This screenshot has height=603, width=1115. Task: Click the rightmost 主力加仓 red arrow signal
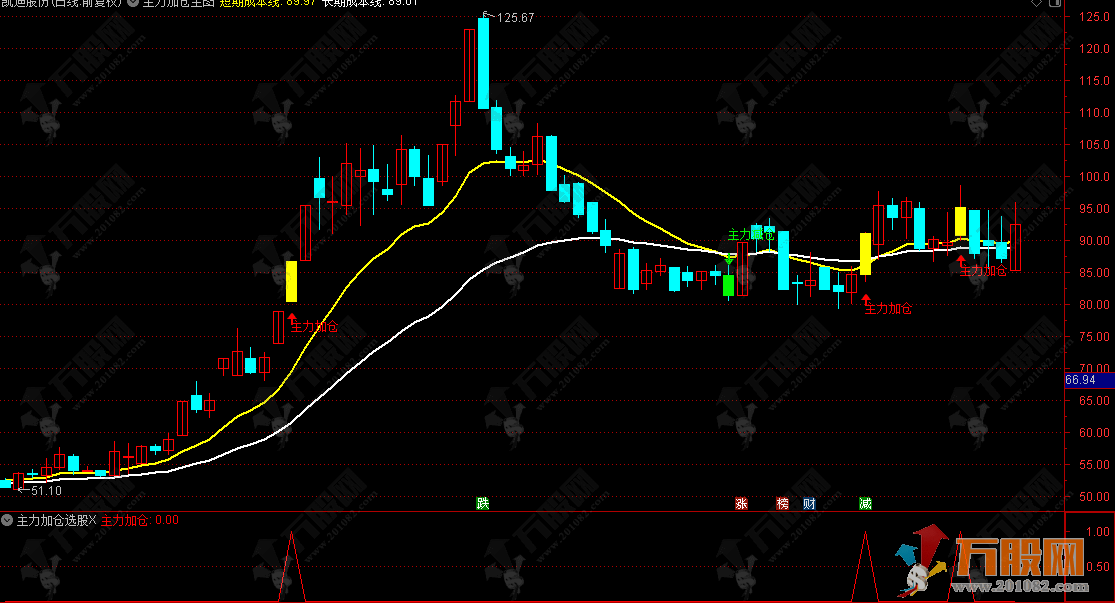pyautogui.click(x=960, y=260)
